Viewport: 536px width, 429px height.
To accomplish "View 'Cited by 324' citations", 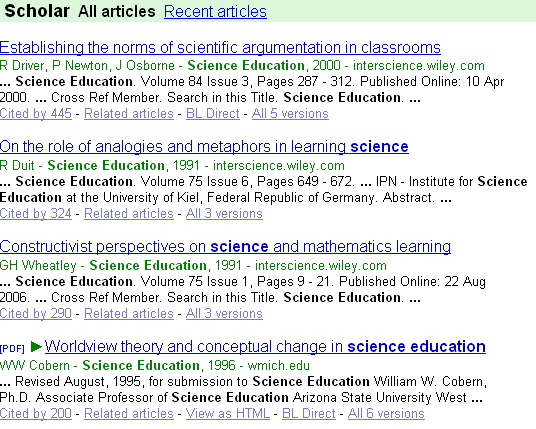I will (36, 214).
